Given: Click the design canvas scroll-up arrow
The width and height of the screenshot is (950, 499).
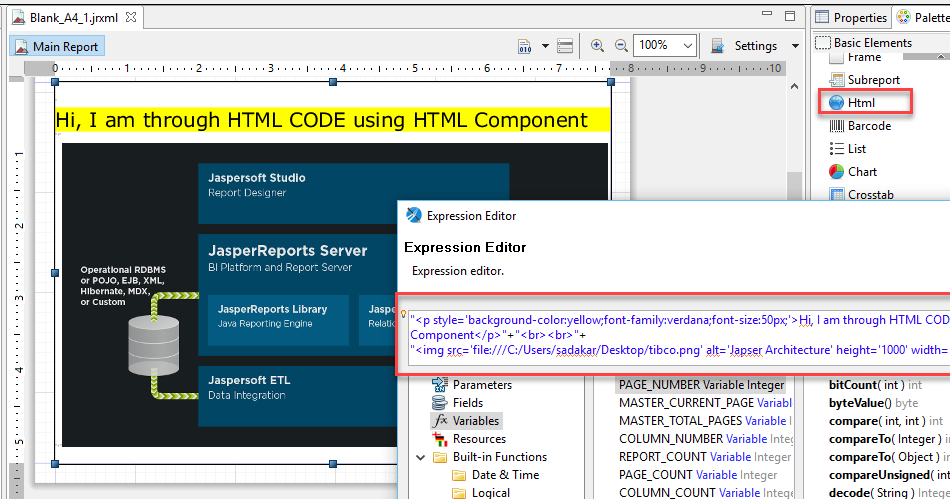Looking at the screenshot, I should pos(794,87).
